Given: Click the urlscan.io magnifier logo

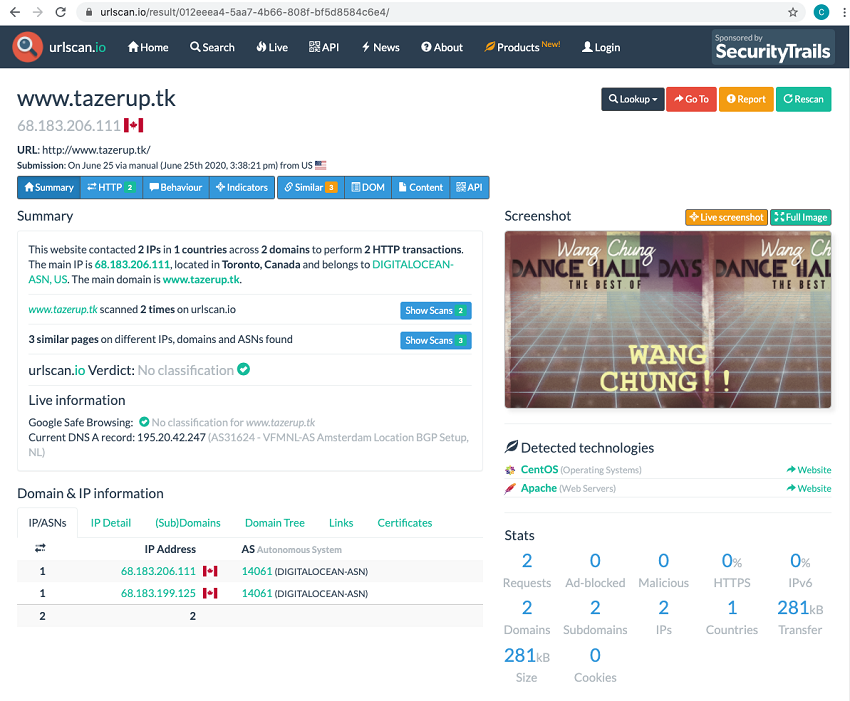Looking at the screenshot, I should click(x=28, y=47).
